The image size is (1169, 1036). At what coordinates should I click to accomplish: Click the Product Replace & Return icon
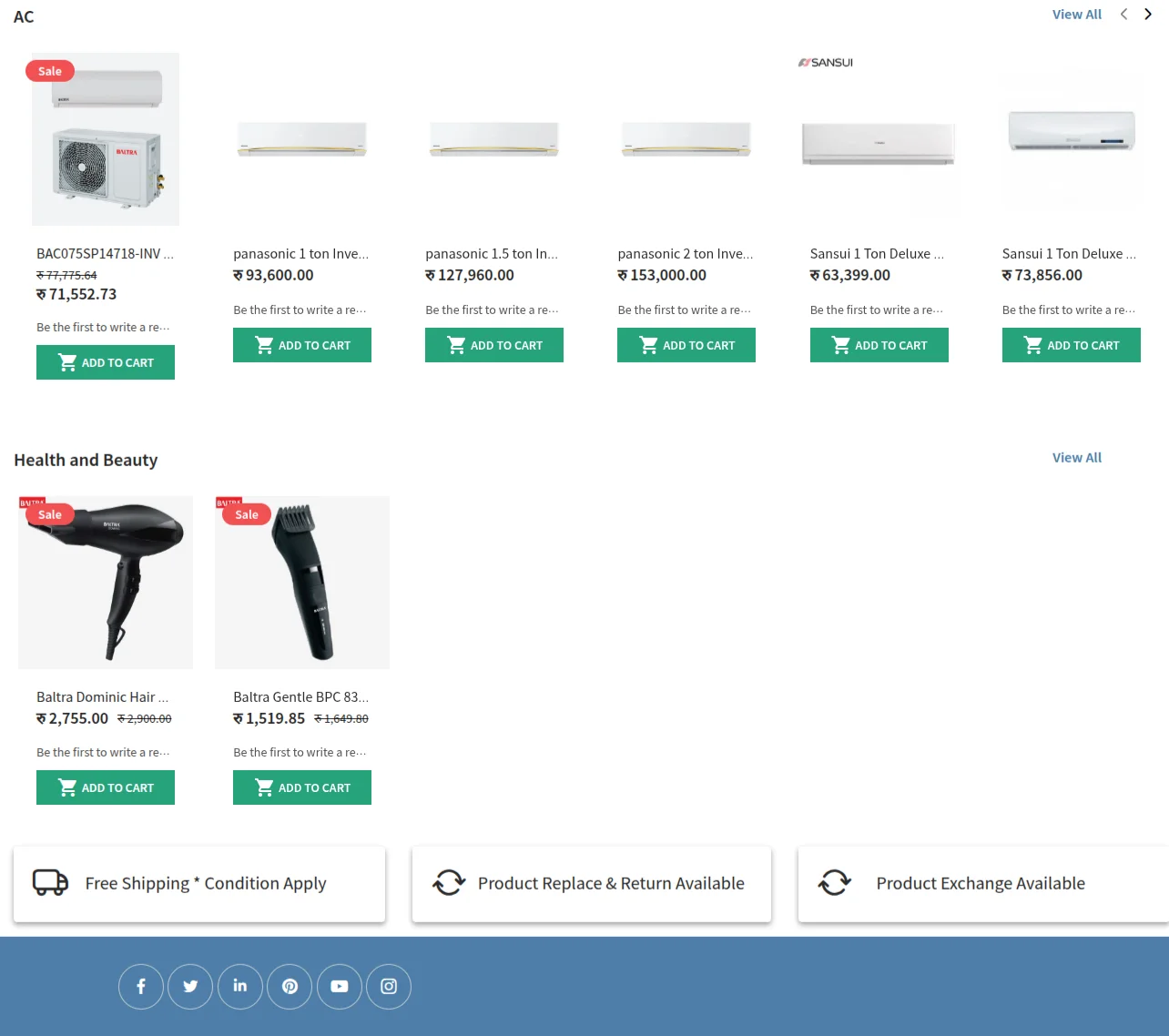tap(448, 882)
